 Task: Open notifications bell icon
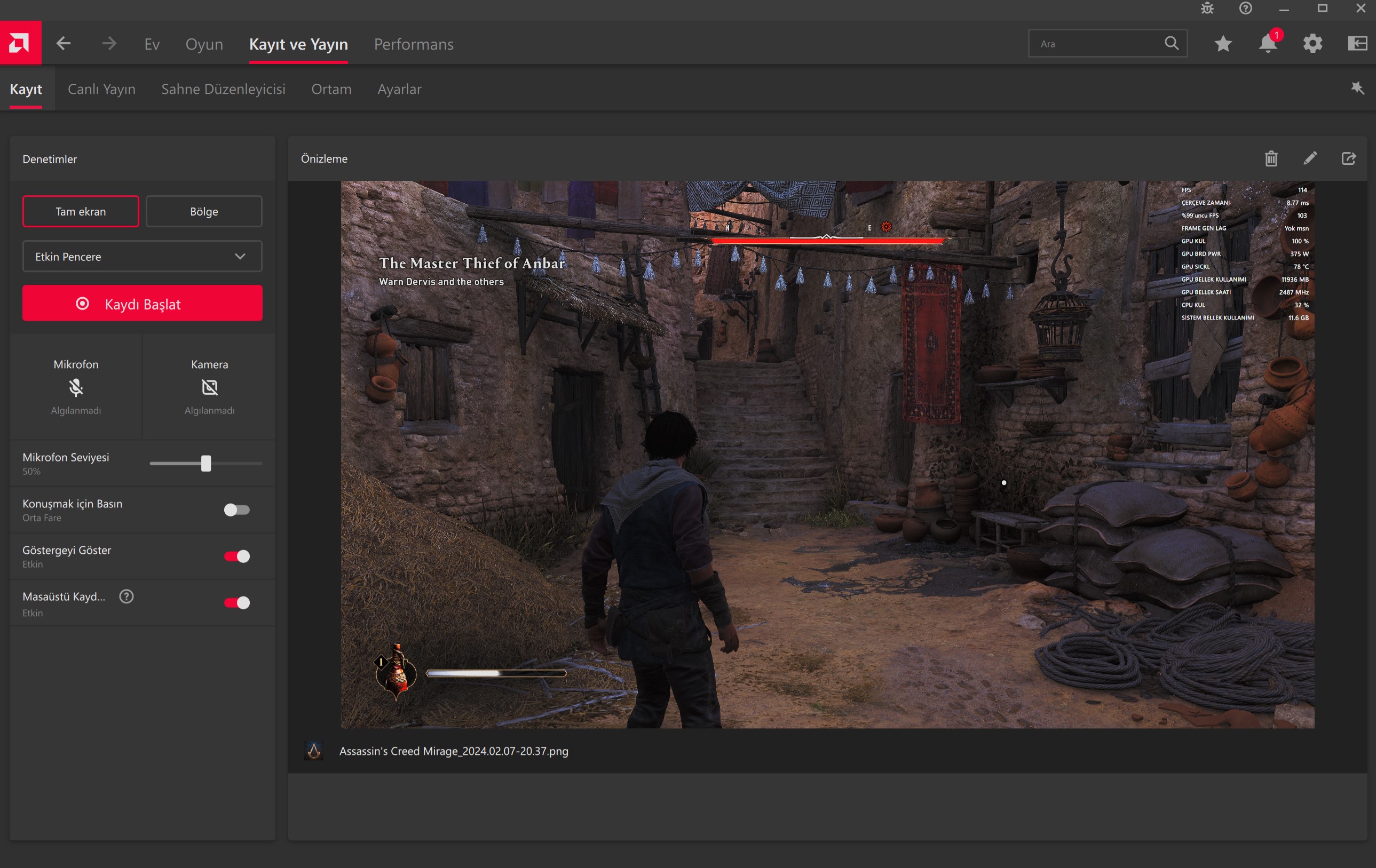(x=1268, y=43)
